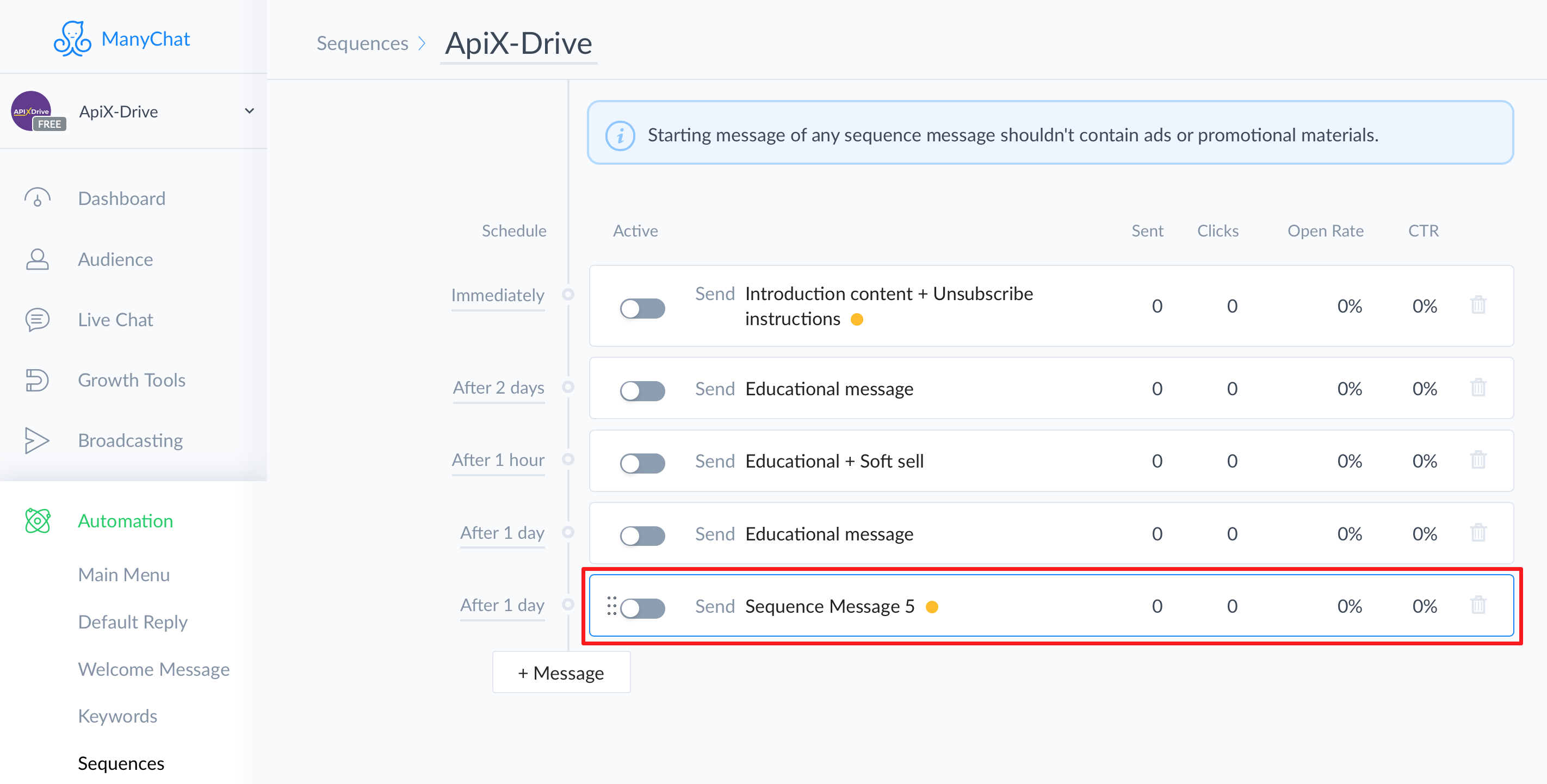Change the After 2 days schedule
The image size is (1547, 784).
pos(498,388)
